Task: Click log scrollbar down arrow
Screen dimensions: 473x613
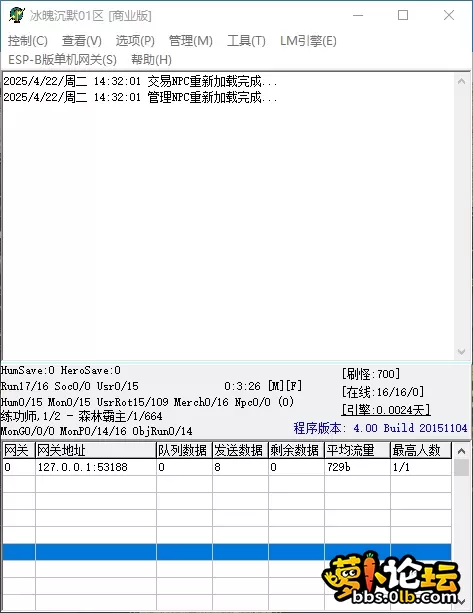Action: click(x=461, y=352)
